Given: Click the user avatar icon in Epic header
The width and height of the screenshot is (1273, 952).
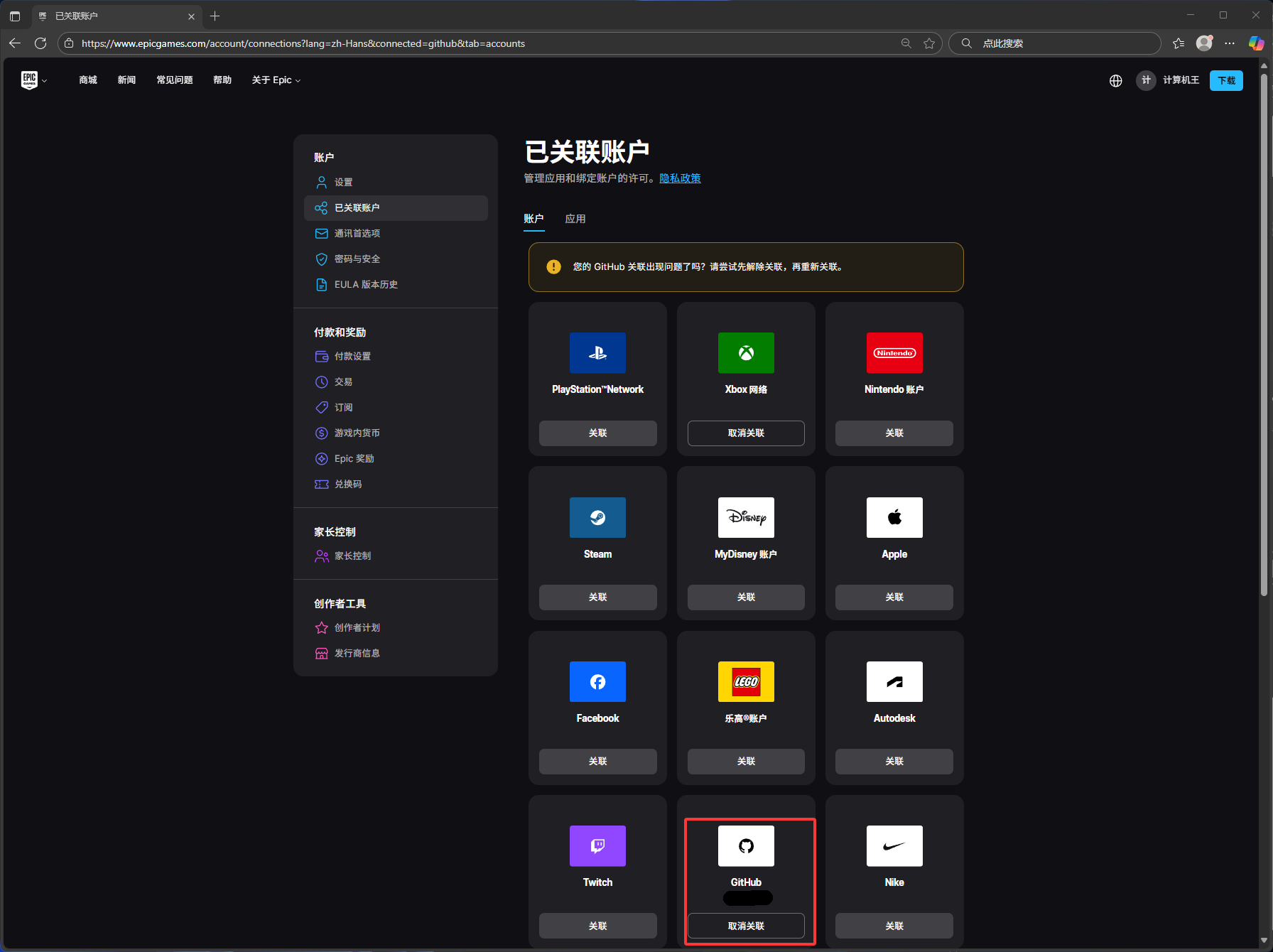Looking at the screenshot, I should (1146, 80).
